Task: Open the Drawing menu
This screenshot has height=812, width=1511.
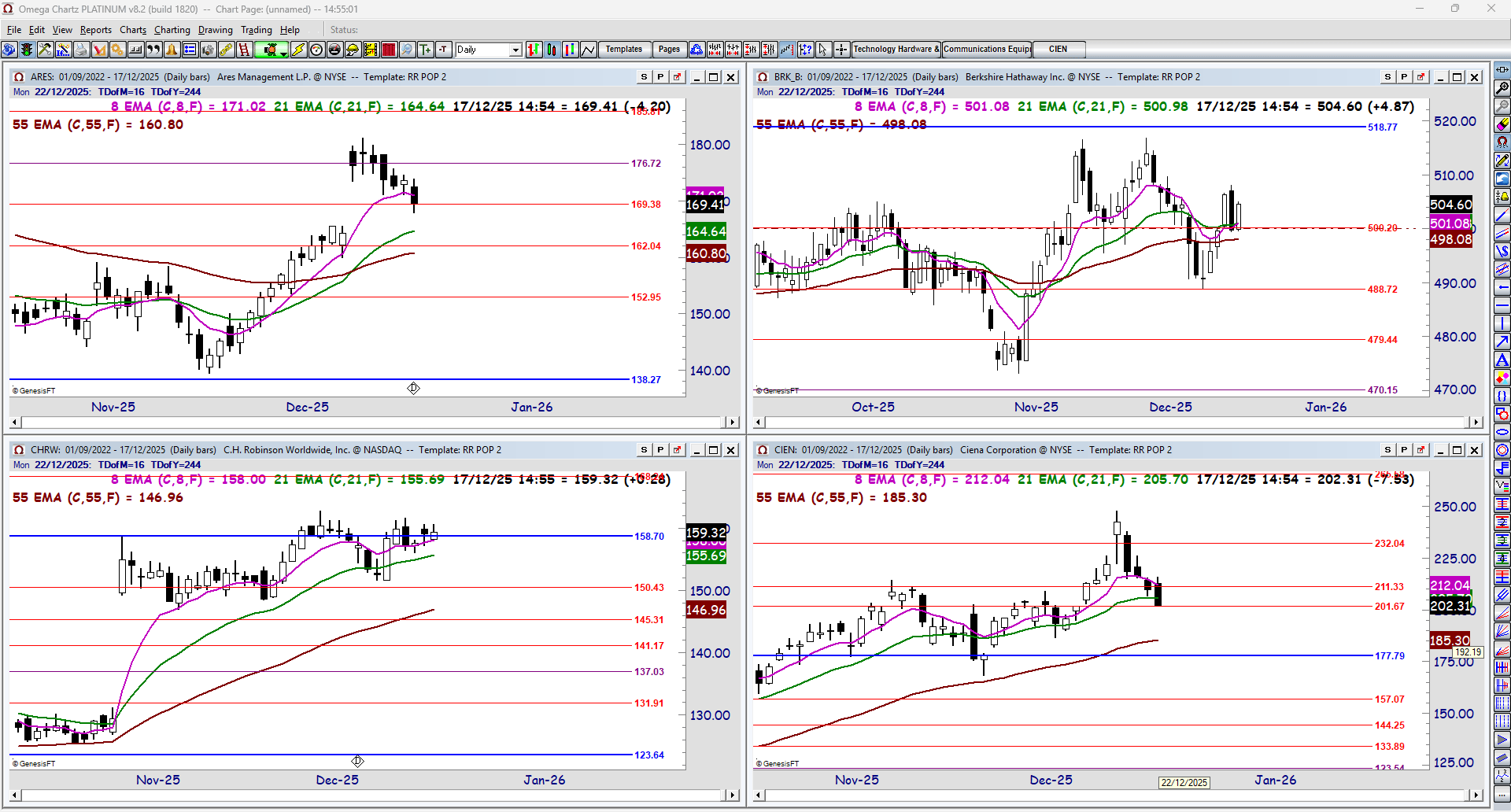Action: tap(216, 30)
